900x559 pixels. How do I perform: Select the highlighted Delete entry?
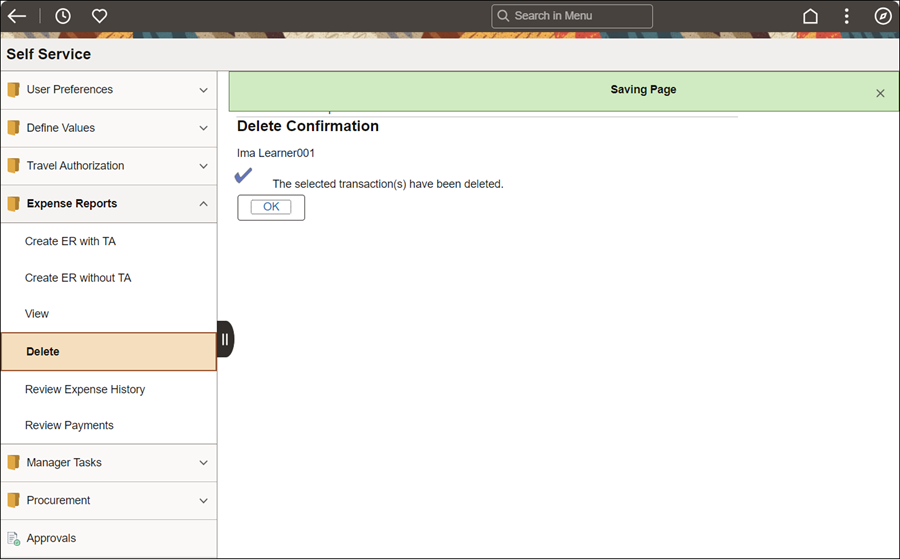click(108, 351)
